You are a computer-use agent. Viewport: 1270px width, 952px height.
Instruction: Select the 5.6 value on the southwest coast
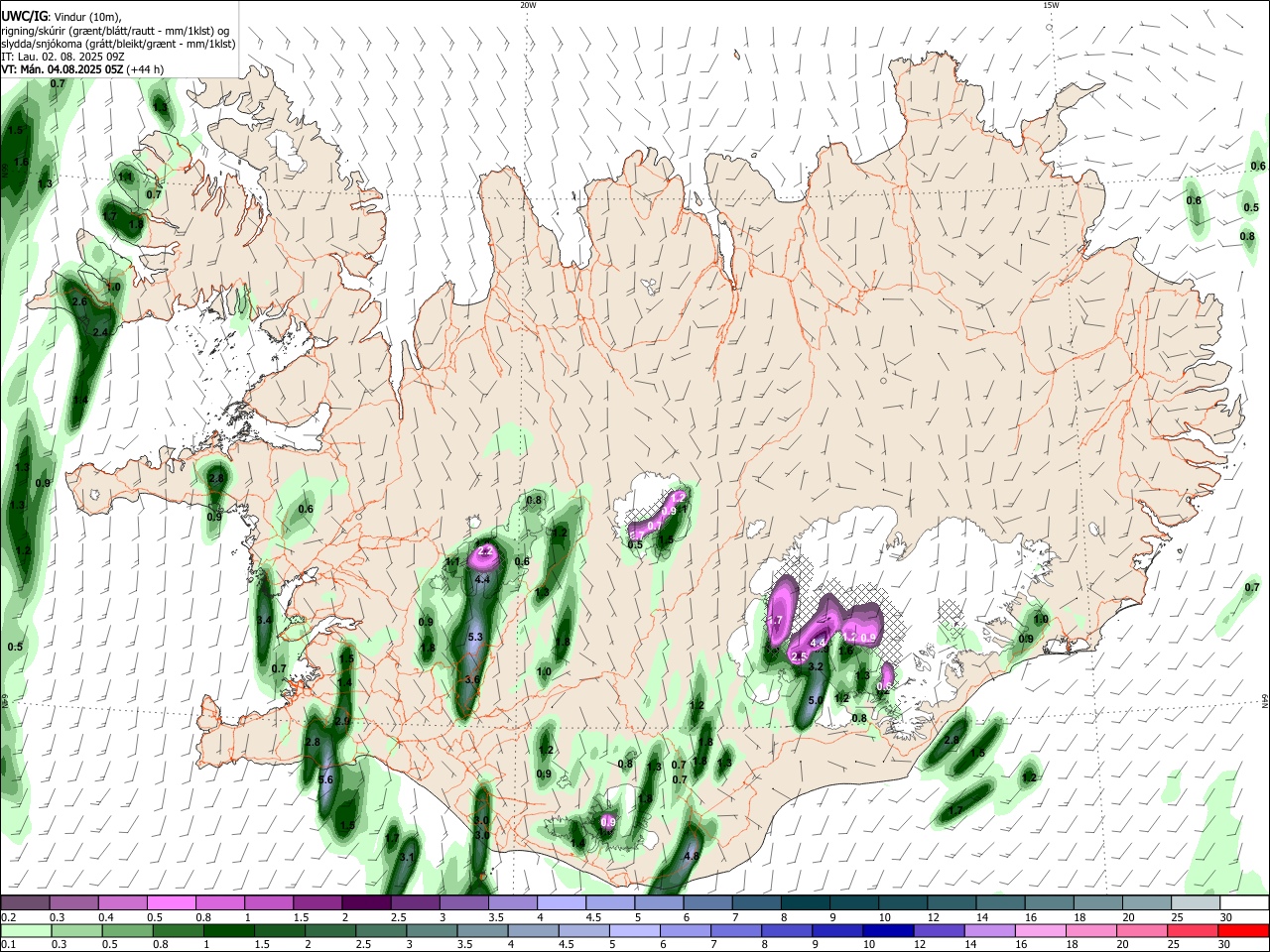pos(325,780)
